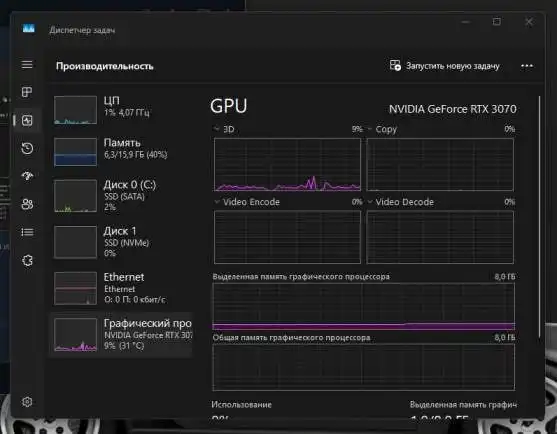Screen dimensions: 557x434
Task: Click 'Общая память графического процессора' label
Action: point(291,337)
